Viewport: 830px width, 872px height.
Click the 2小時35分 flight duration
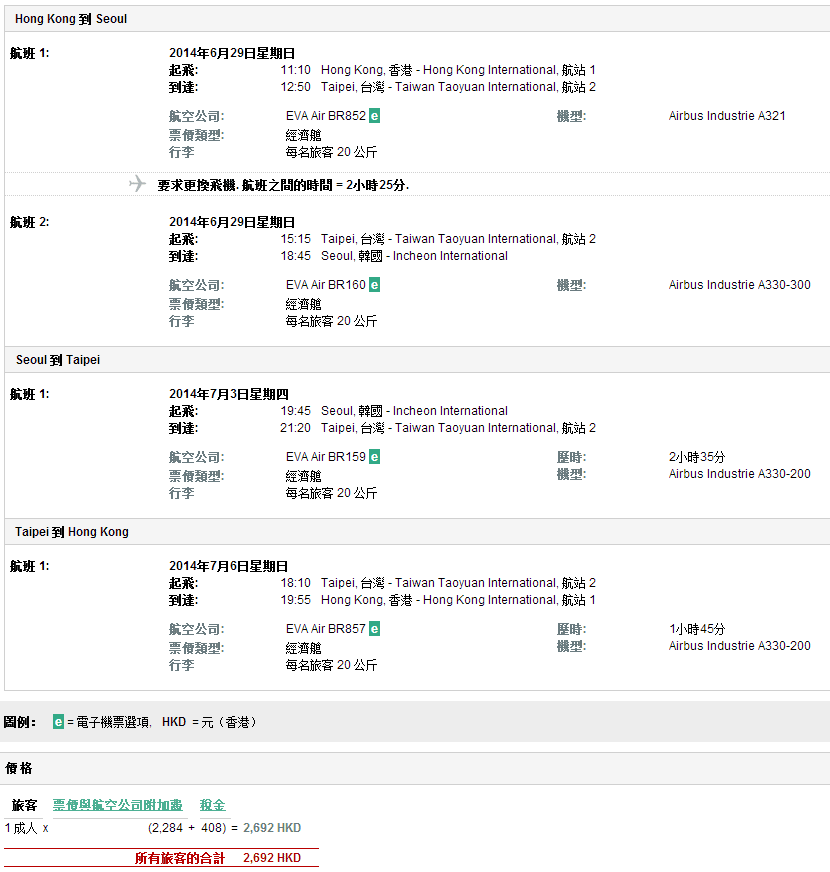click(x=697, y=457)
